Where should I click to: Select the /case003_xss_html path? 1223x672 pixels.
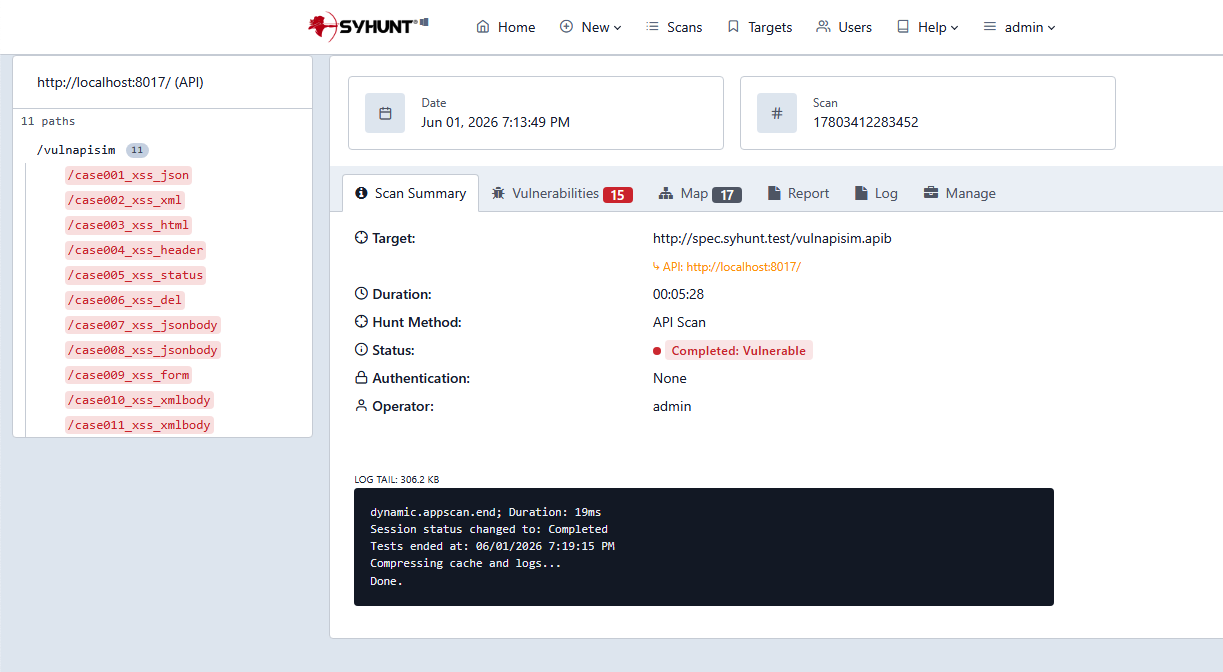128,225
